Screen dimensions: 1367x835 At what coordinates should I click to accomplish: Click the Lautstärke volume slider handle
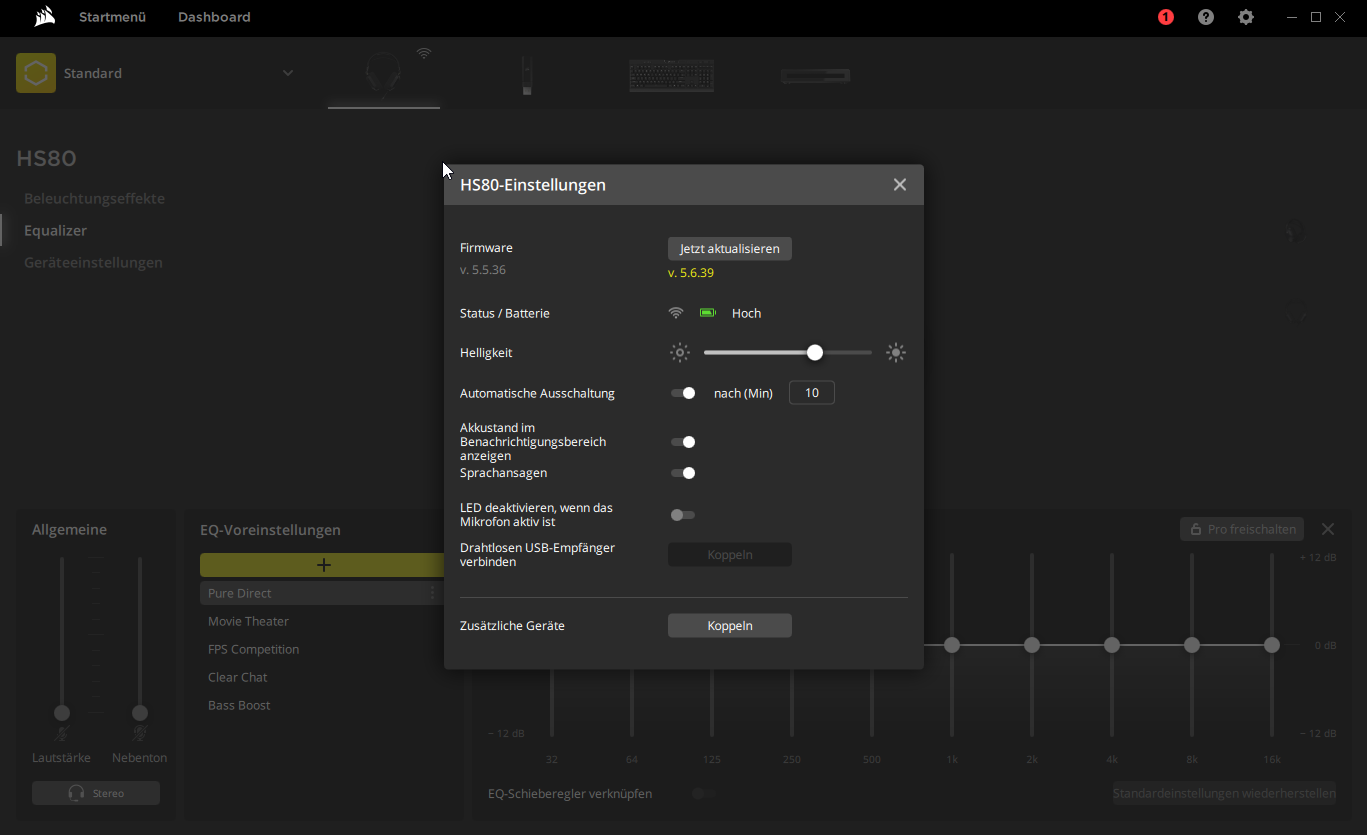62,712
